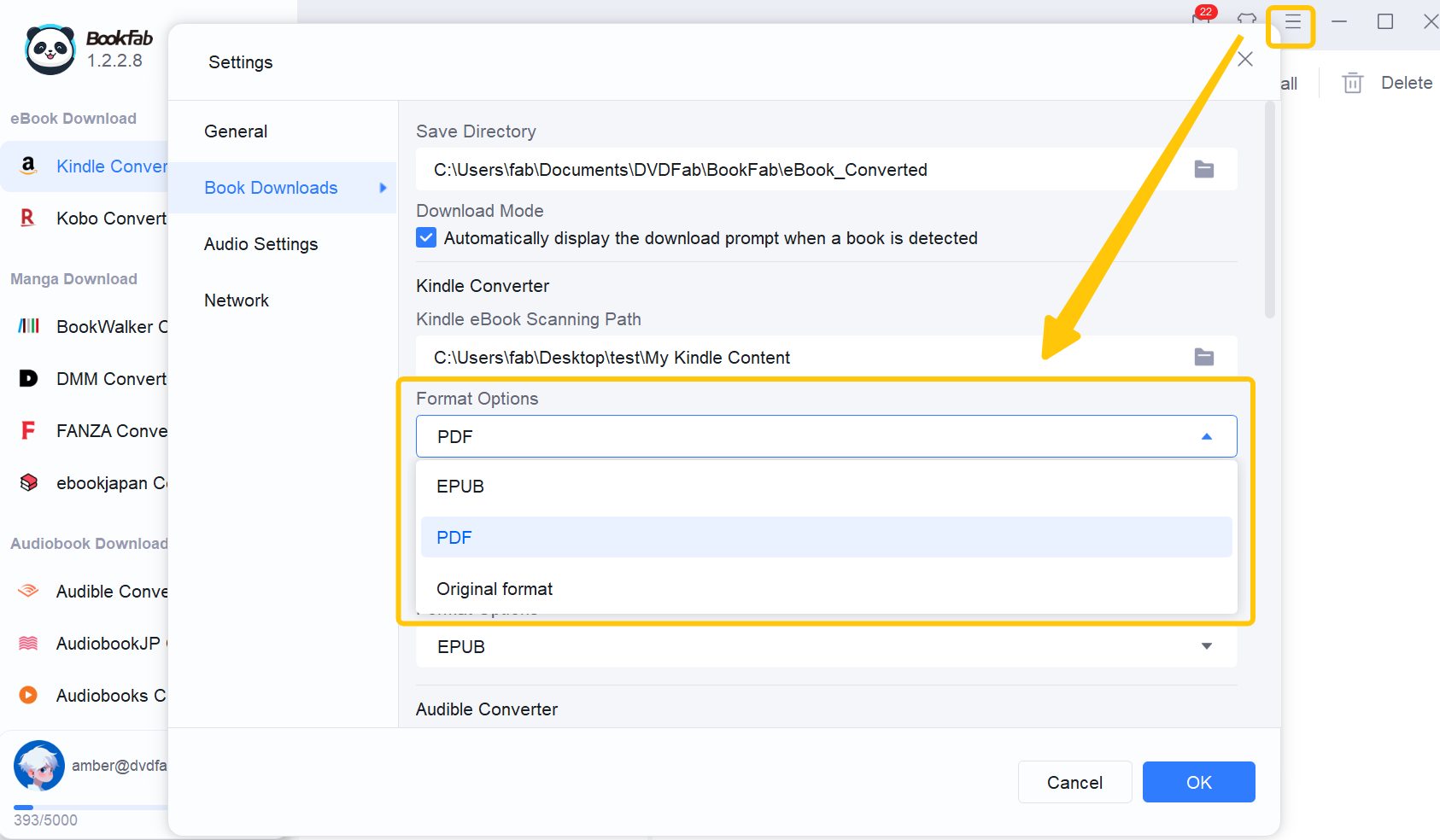Close the Settings dialog
The width and height of the screenshot is (1440, 840).
[1245, 59]
